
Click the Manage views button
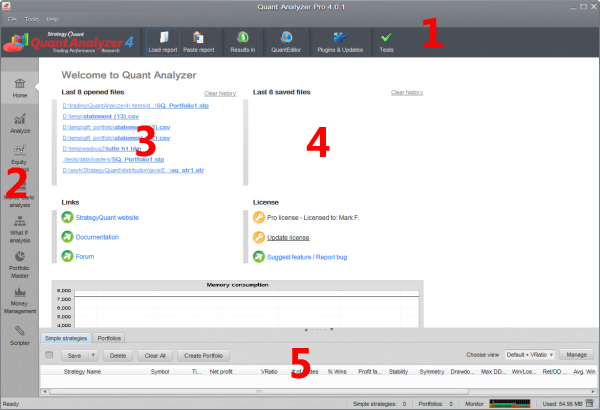[576, 354]
